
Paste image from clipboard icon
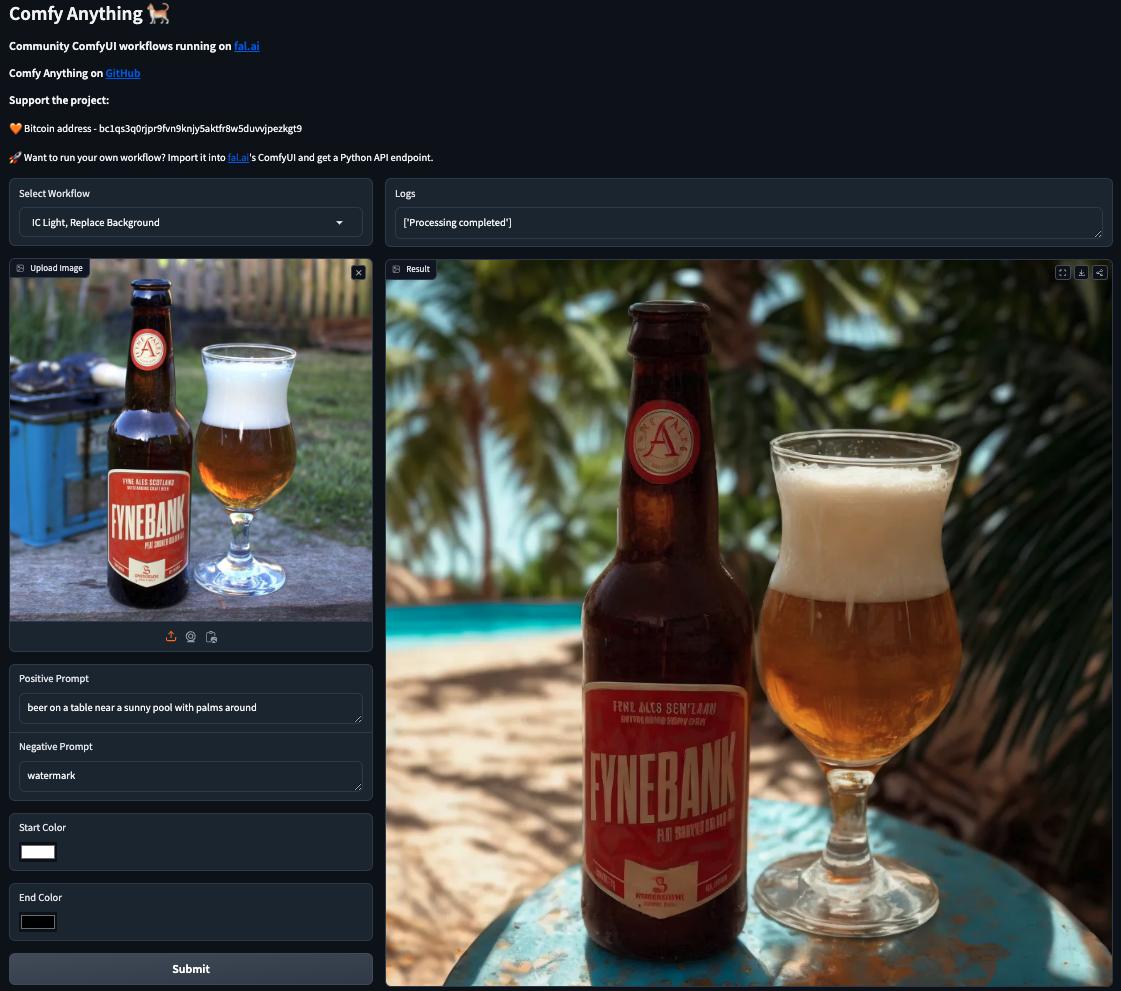[211, 636]
